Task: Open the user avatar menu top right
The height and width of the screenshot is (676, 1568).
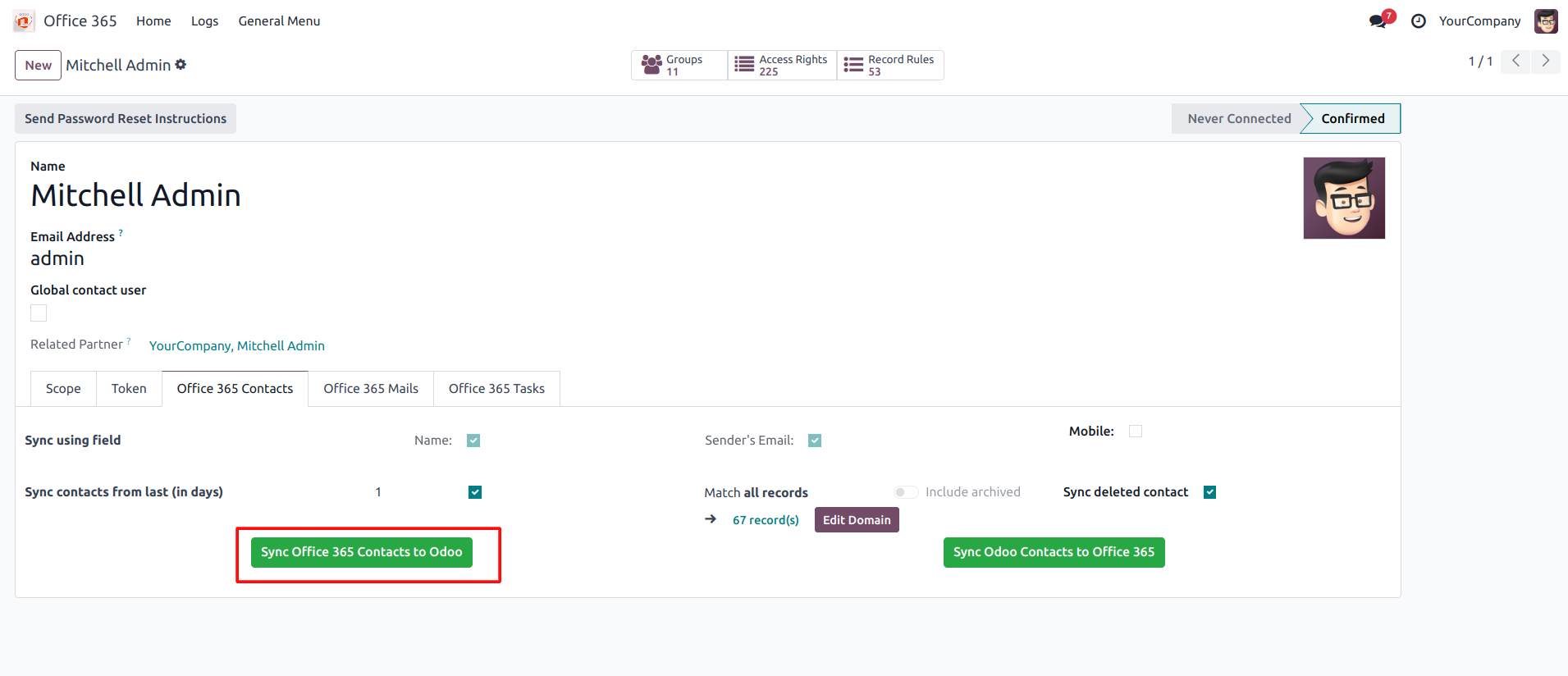Action: click(1546, 21)
